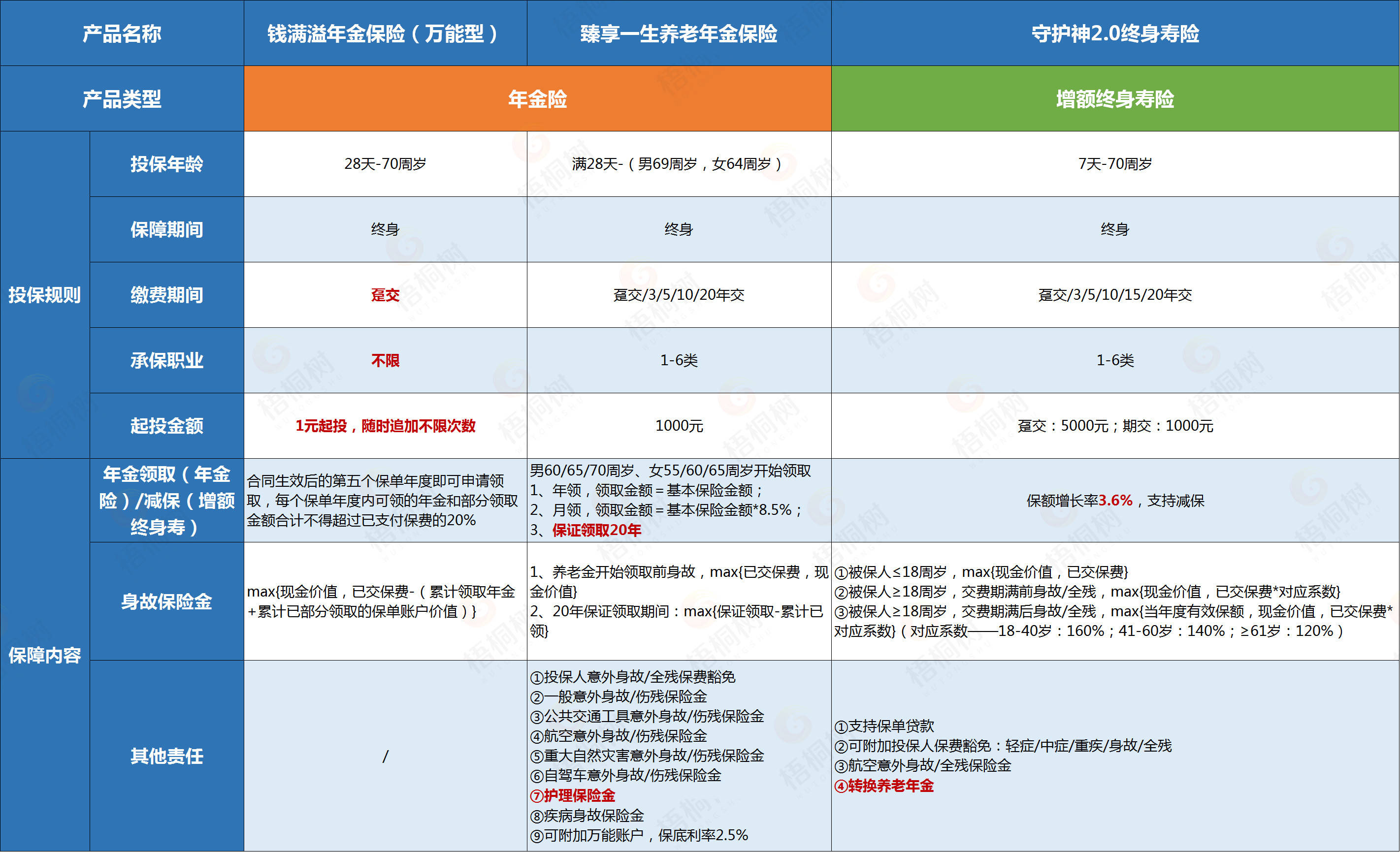This screenshot has width=1400, height=852.
Task: Select the '/' cell under 钱满溢年金保险
Action: 385,756
